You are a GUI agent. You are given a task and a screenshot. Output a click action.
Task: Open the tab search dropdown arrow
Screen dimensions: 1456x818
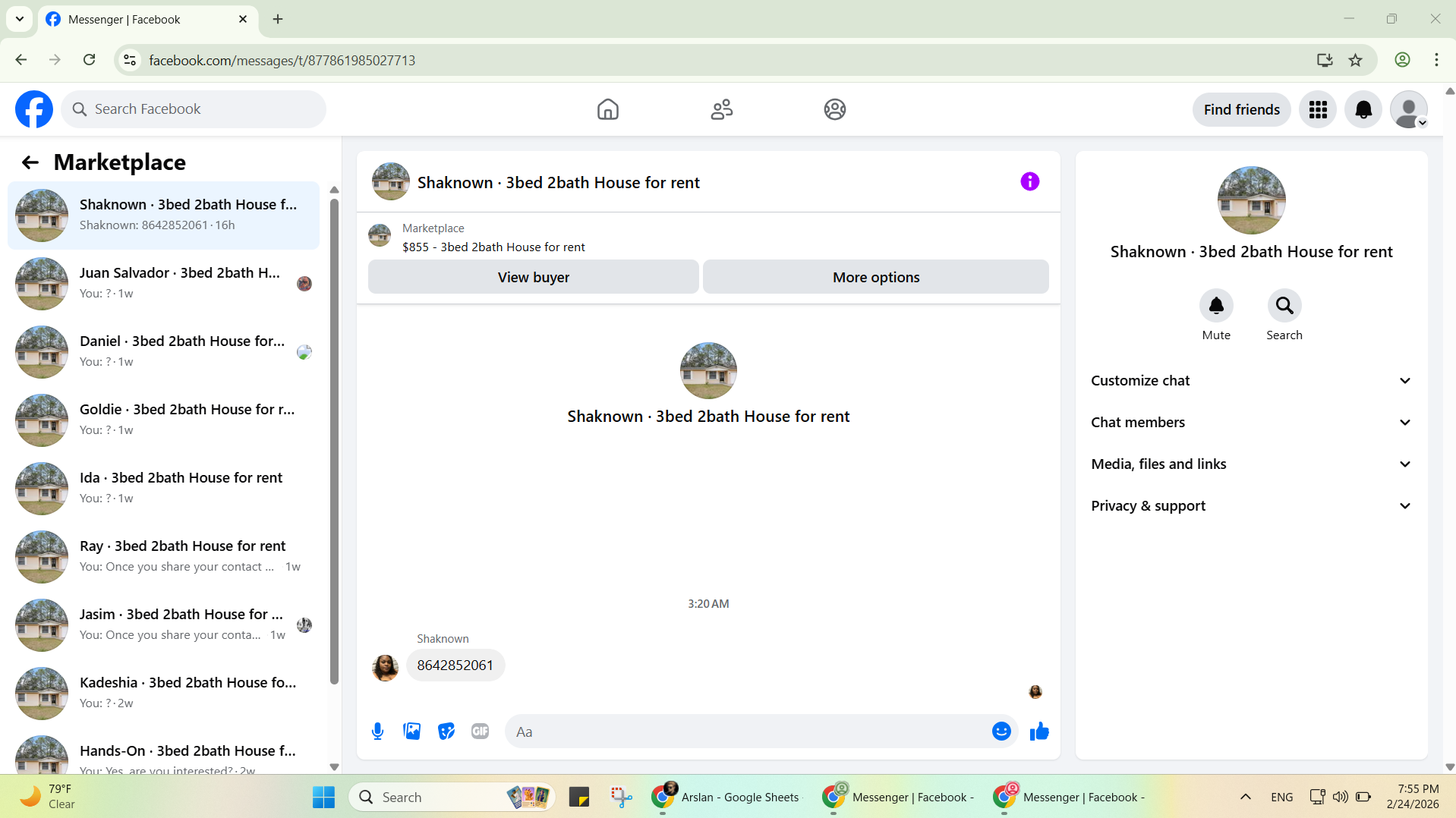[20, 19]
